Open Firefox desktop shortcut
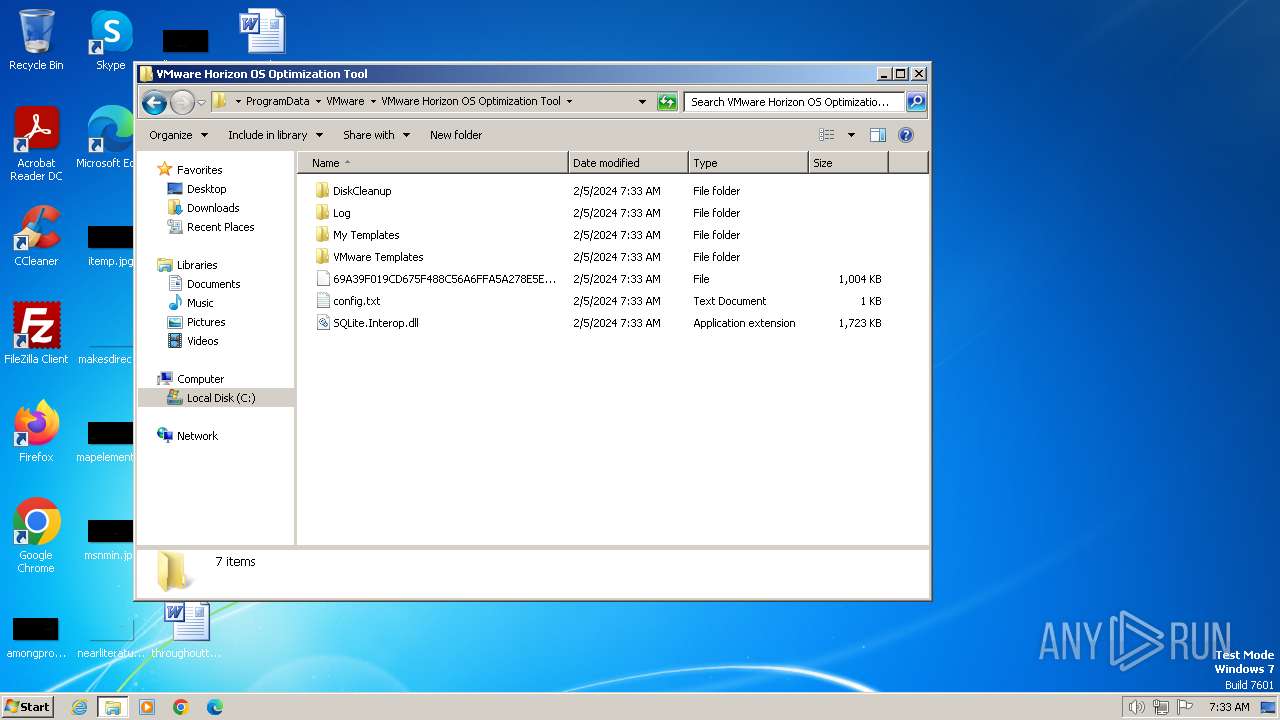Viewport: 1280px width, 720px height. 36,431
